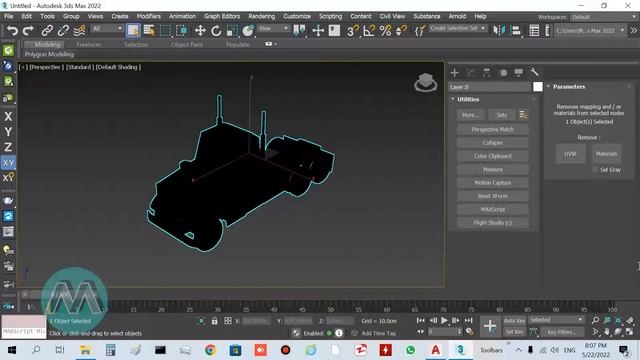Toggle the Auto Key button
640x360 pixels.
click(x=515, y=321)
